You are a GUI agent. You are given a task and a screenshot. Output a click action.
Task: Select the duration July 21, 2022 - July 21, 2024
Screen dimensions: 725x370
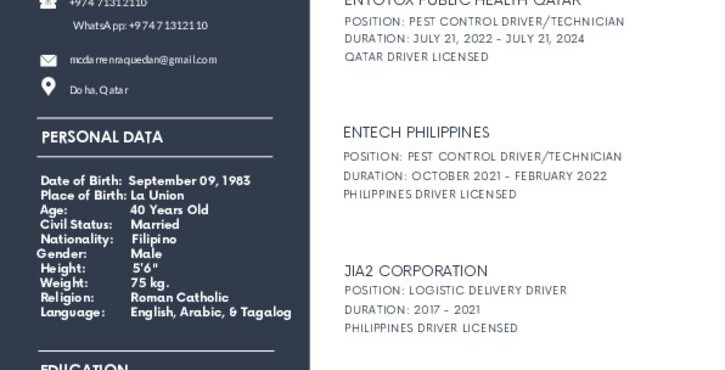point(464,39)
